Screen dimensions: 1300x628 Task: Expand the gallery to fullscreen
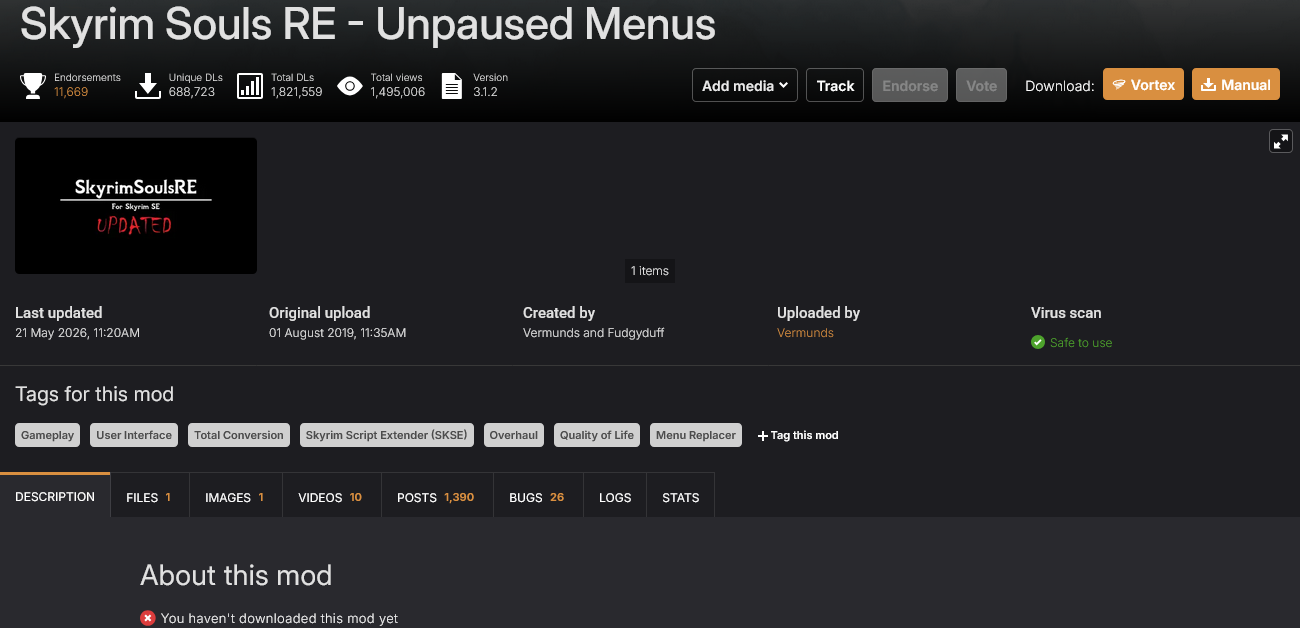click(1281, 141)
